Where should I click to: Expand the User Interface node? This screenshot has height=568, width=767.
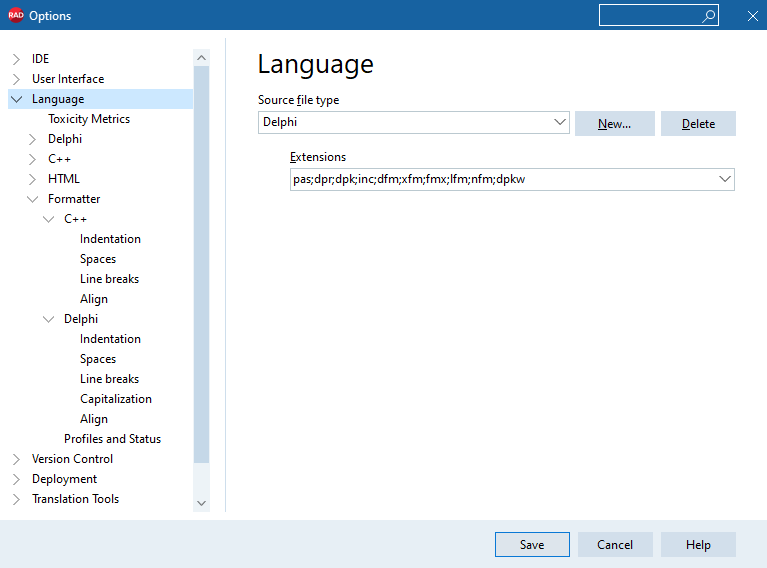point(16,79)
